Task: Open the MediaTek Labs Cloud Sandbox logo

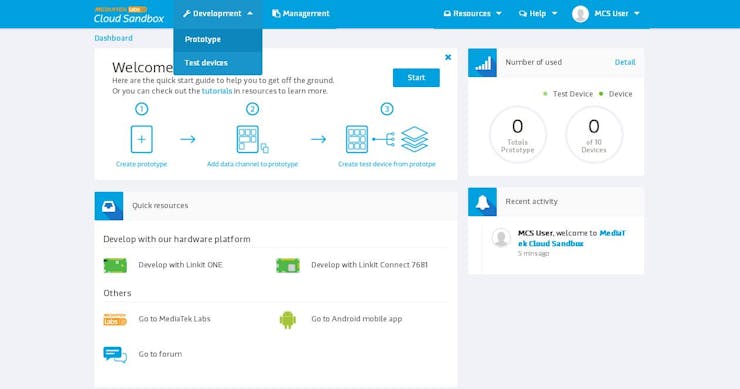Action: 128,15
